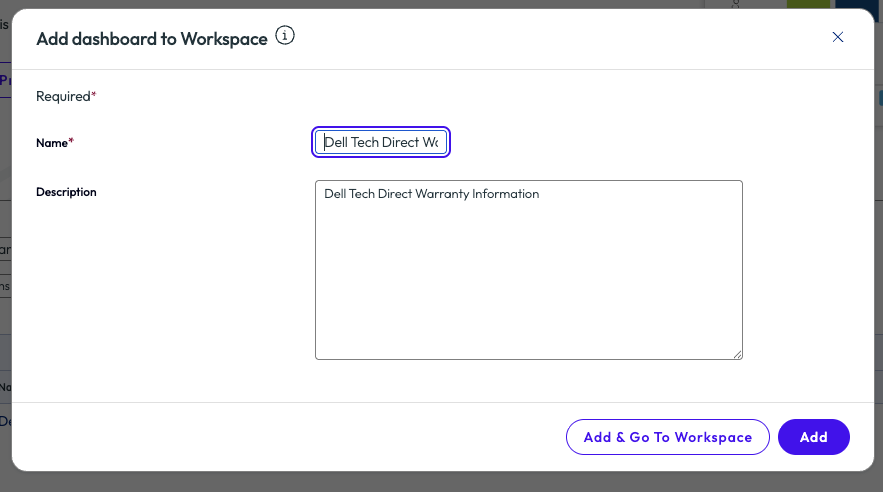Focus the Name input field
Screen dimensions: 883x492
pos(381,143)
